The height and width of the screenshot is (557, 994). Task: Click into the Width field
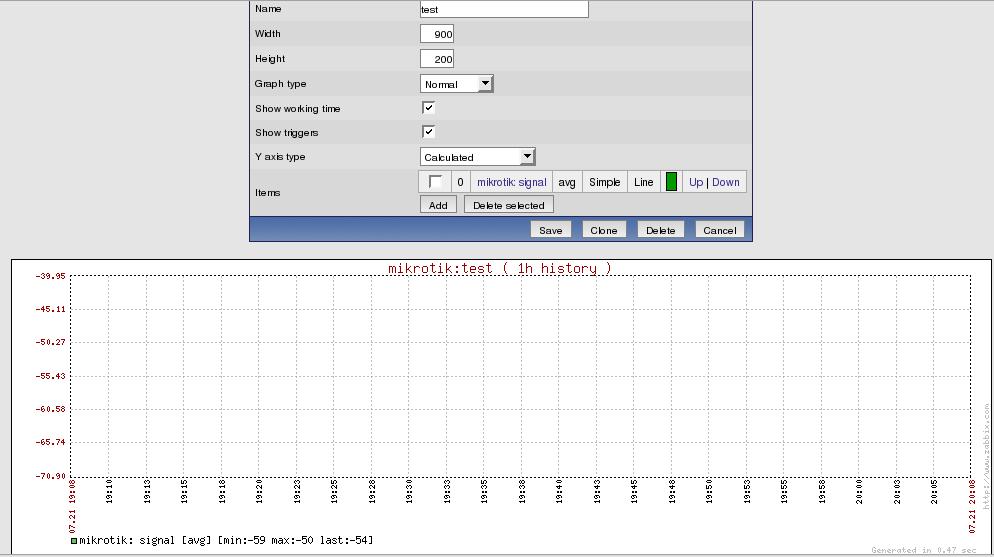[437, 34]
